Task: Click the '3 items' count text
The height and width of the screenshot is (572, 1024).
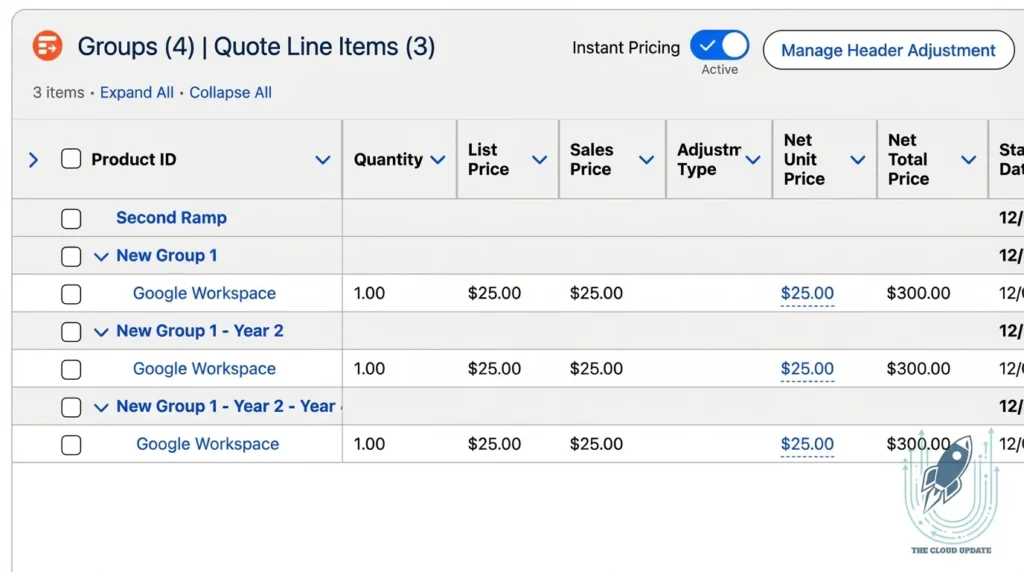Action: point(59,93)
